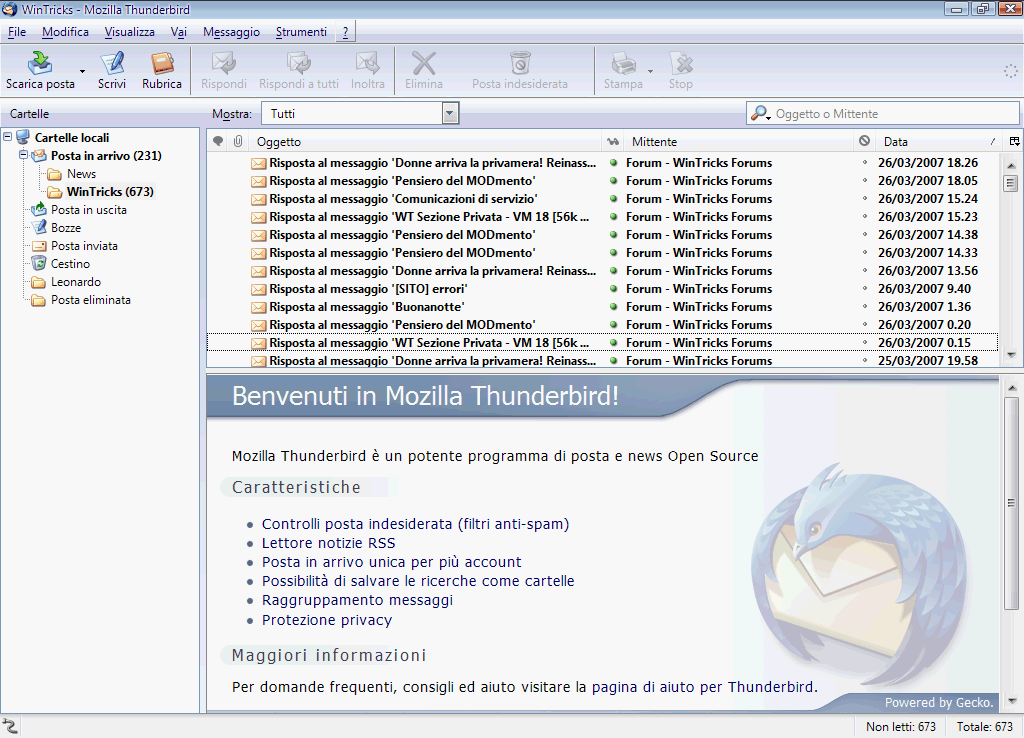
Task: Click the online status icon in status bar
Action: (10, 726)
